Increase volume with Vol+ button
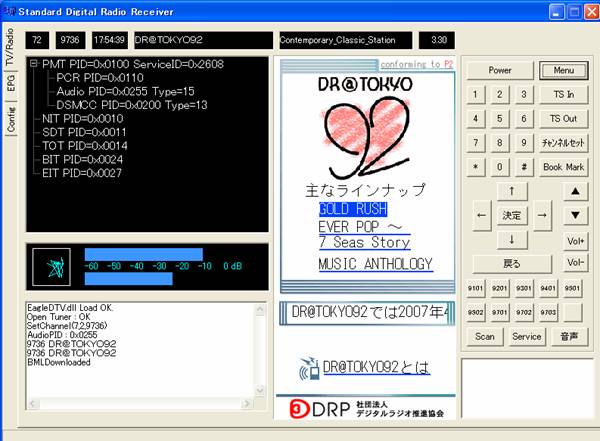The width and height of the screenshot is (600, 441). coord(575,241)
